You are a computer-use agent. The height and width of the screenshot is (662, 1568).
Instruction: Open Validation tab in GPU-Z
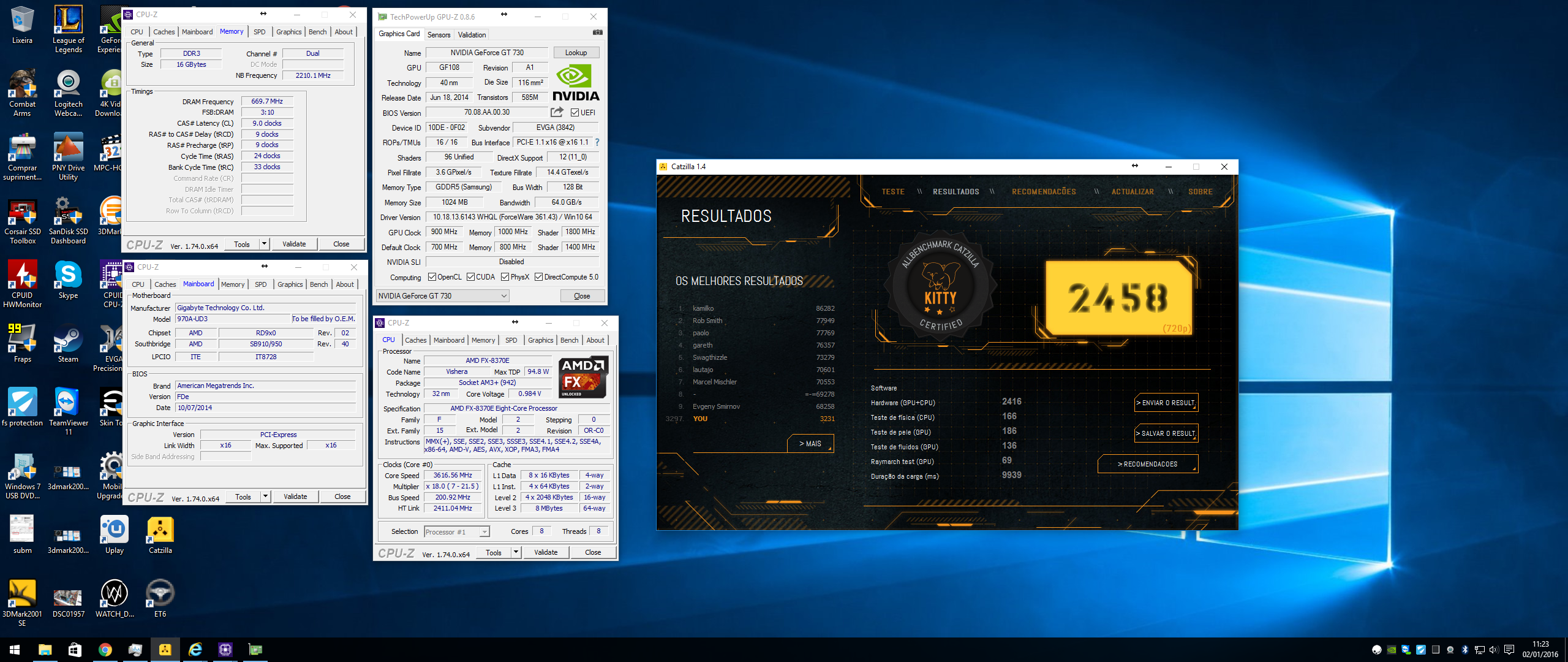(x=472, y=35)
